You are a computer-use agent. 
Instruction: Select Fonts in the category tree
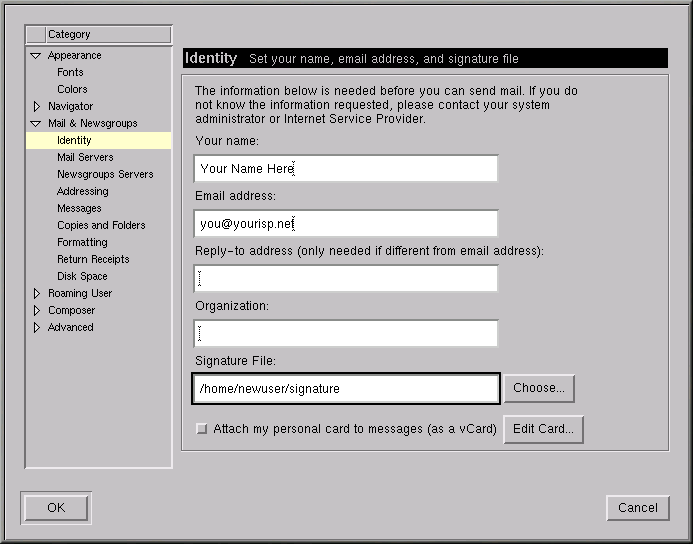point(70,73)
